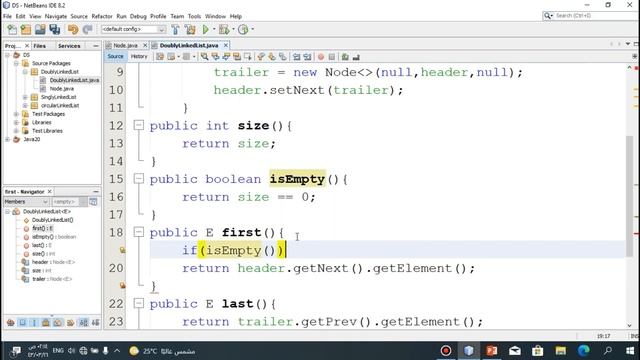Click the Comment icon in editor toolbar

pos(345,57)
